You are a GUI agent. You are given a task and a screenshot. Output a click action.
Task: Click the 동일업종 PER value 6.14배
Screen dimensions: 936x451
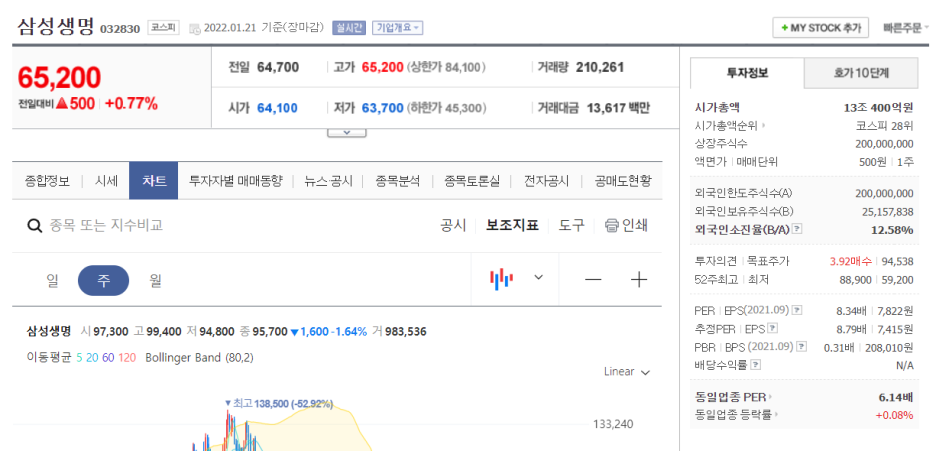895,397
